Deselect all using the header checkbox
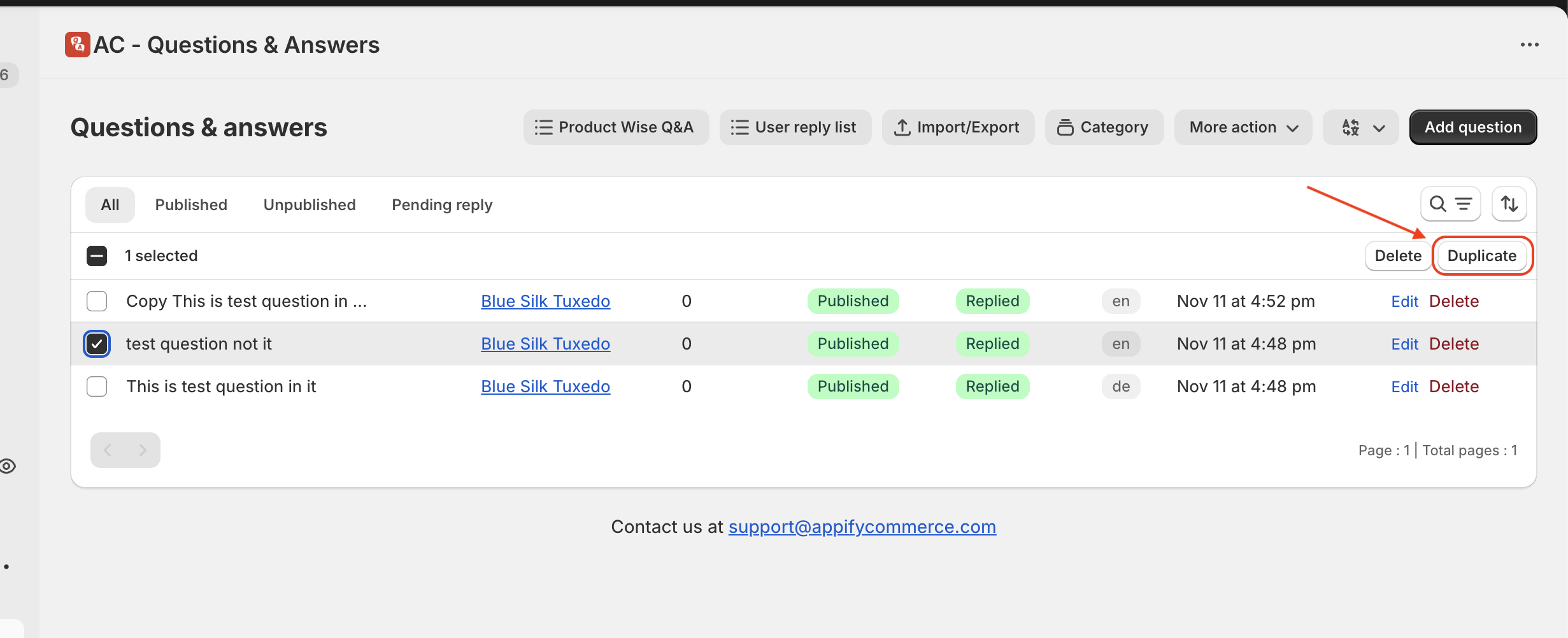1568x638 pixels. (97, 256)
